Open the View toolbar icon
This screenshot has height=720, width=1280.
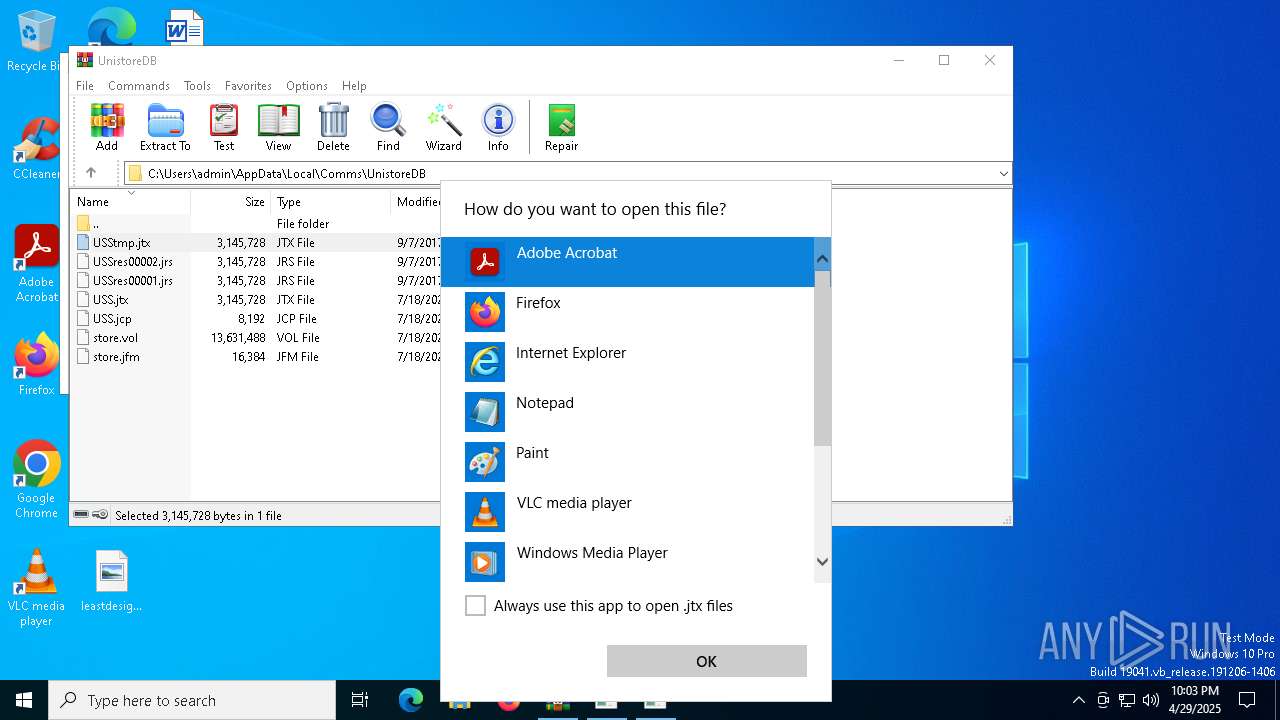pos(278,127)
